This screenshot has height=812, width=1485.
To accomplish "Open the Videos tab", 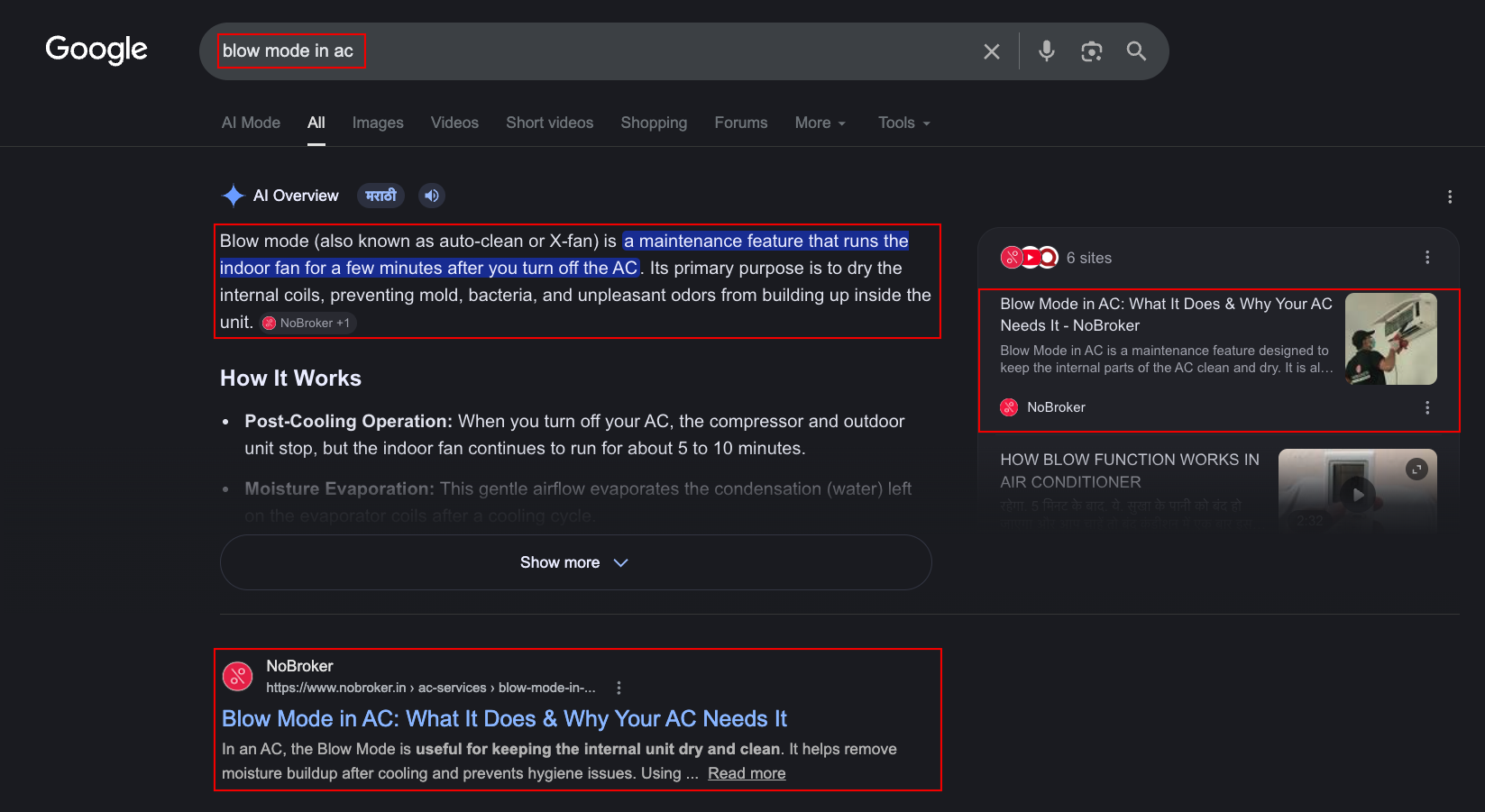I will pos(454,123).
